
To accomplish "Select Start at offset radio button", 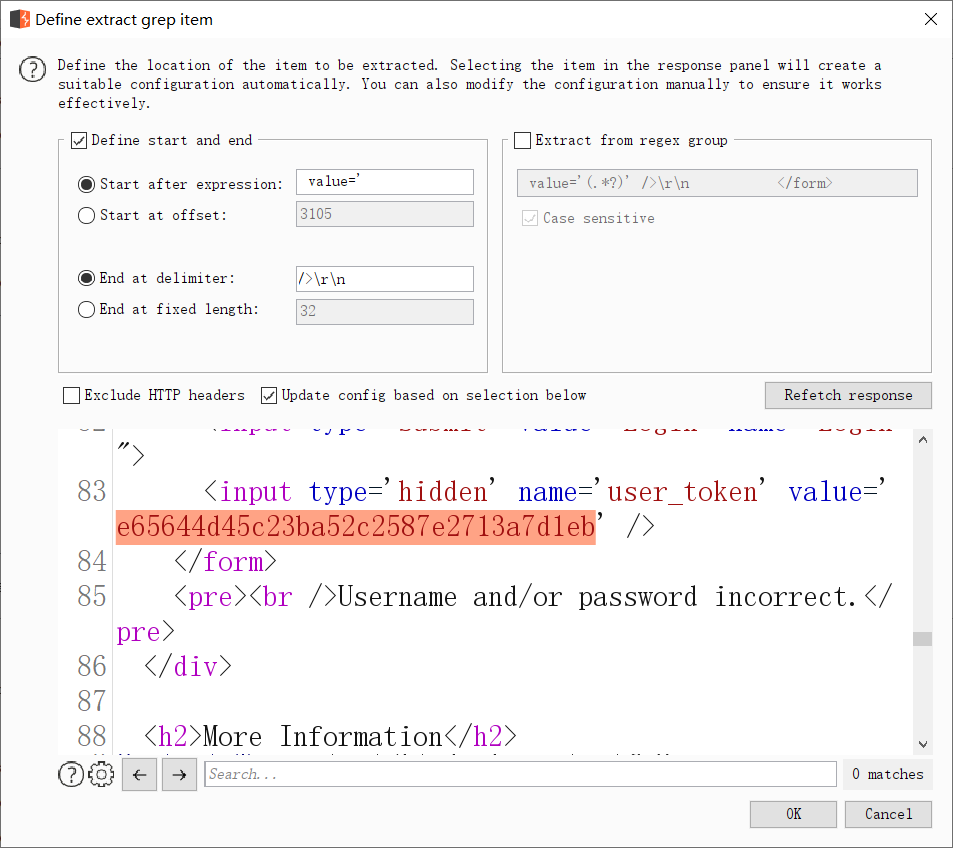I will pyautogui.click(x=86, y=215).
